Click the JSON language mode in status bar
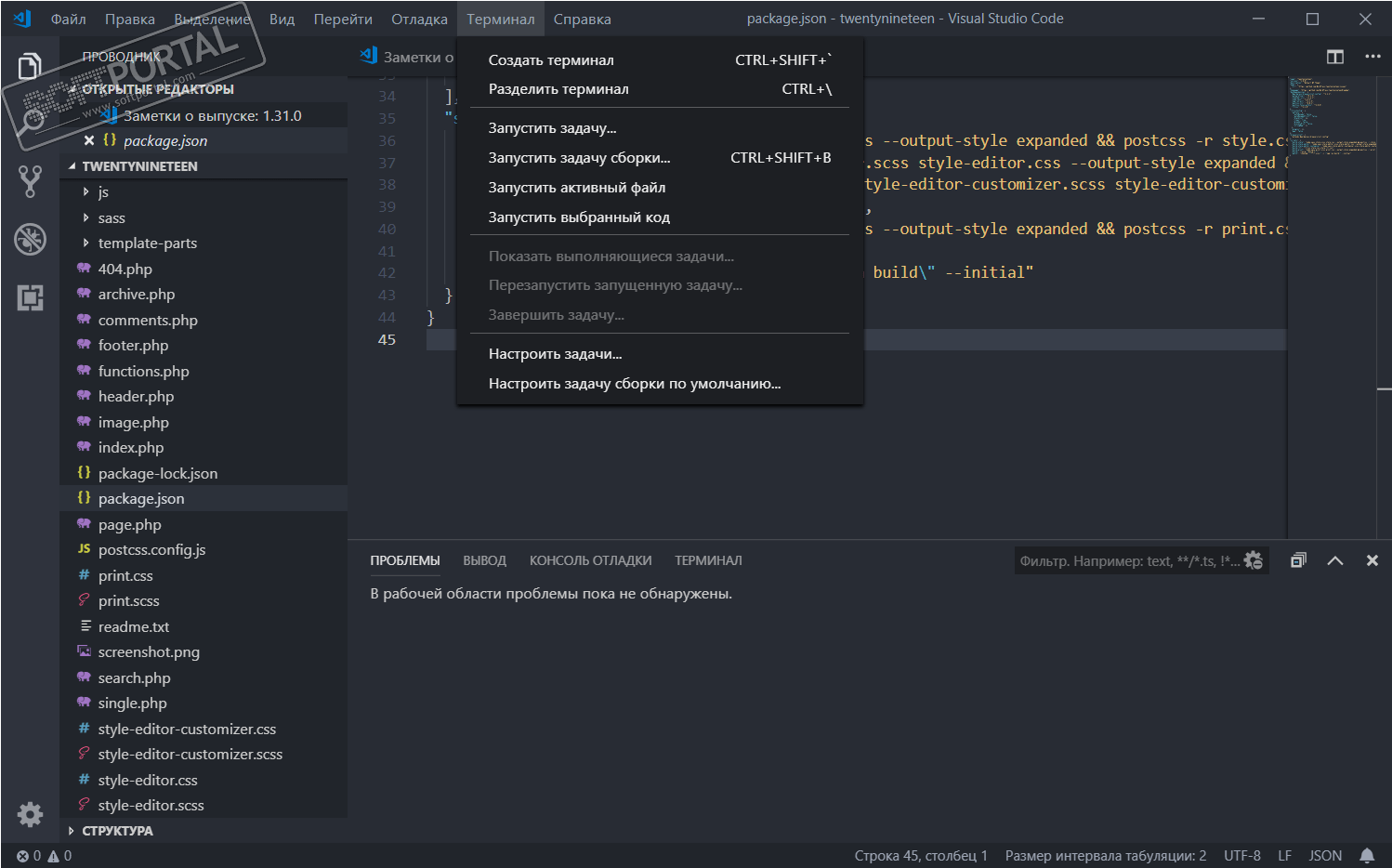 pos(1324,855)
